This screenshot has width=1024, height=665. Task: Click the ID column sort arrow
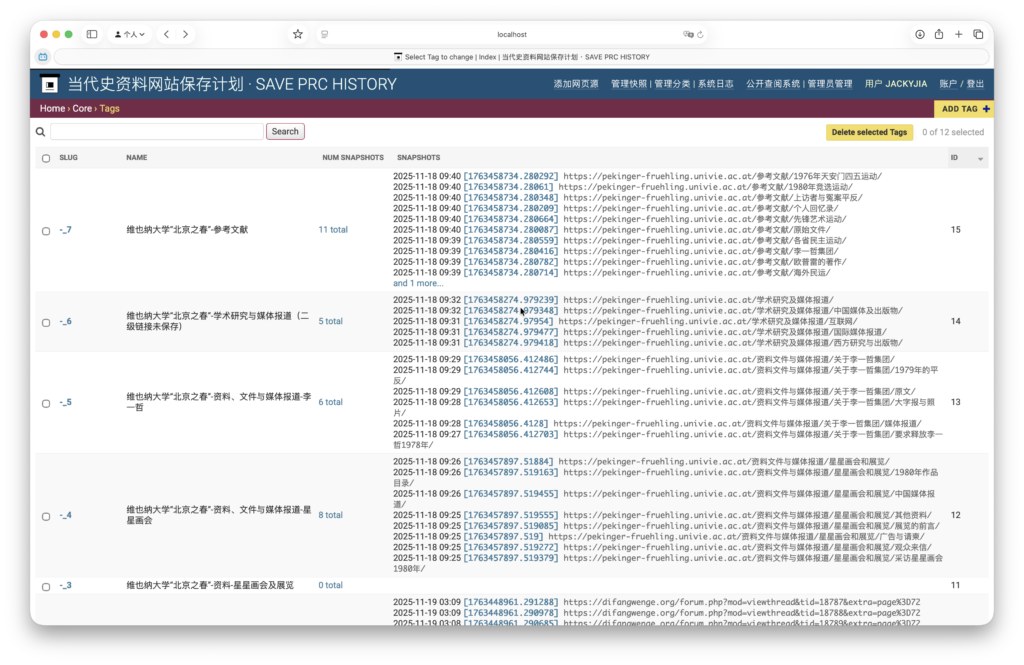pos(980,159)
